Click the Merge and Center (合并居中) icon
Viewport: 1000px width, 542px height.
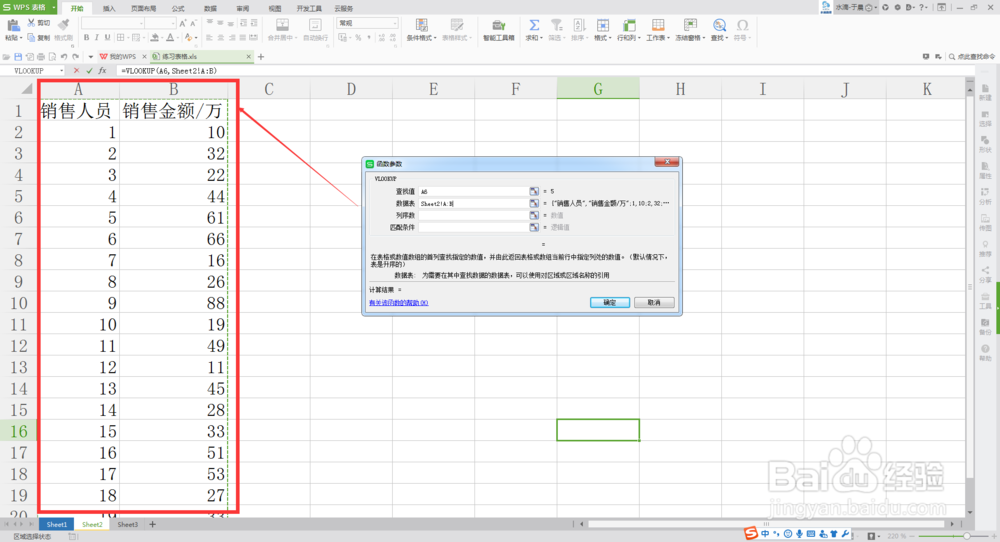pyautogui.click(x=282, y=25)
